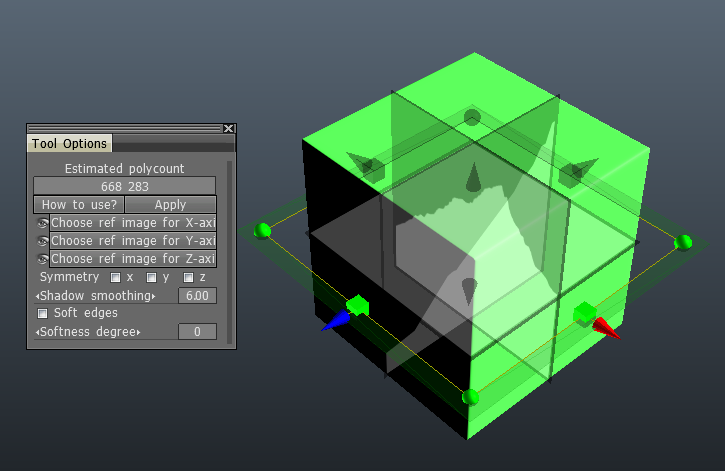
Task: Close the Tool Options panel
Action: pyautogui.click(x=228, y=128)
